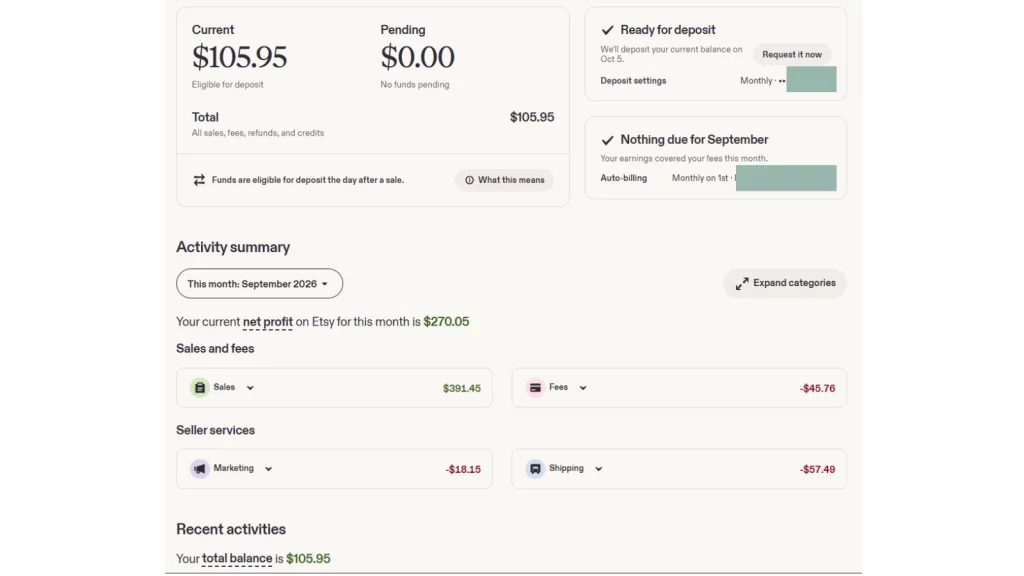Screen dimensions: 1024x576
Task: Click the Activity summary heading
Action: pyautogui.click(x=233, y=247)
